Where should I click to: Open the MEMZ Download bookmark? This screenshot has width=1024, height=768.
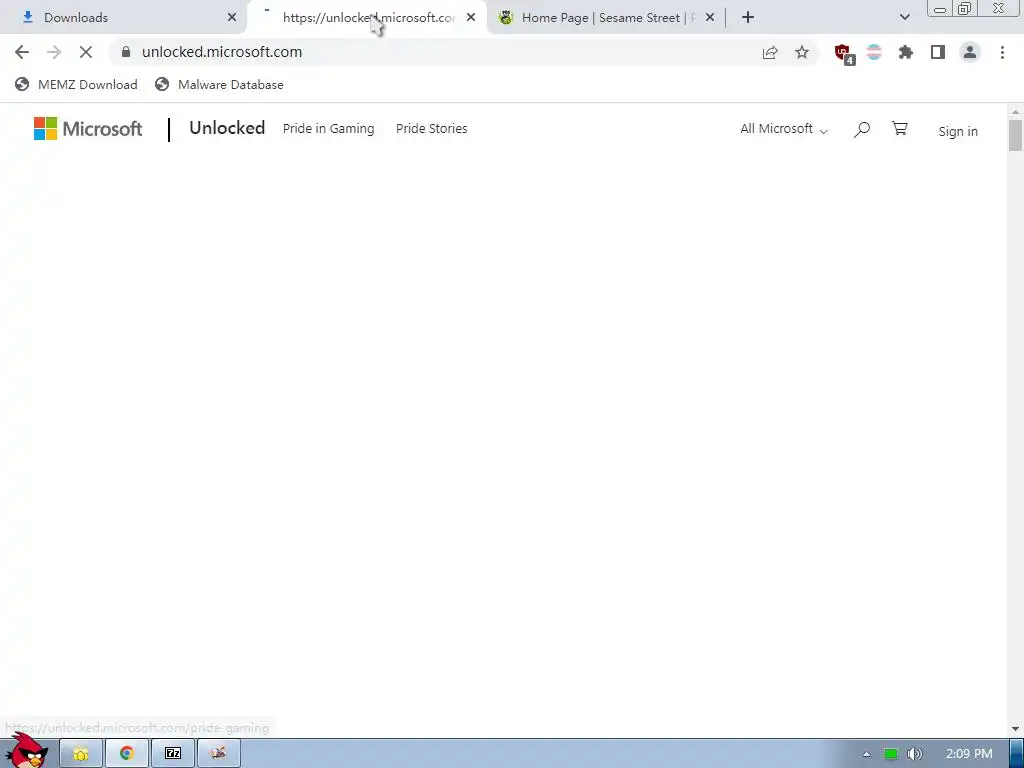tap(76, 84)
